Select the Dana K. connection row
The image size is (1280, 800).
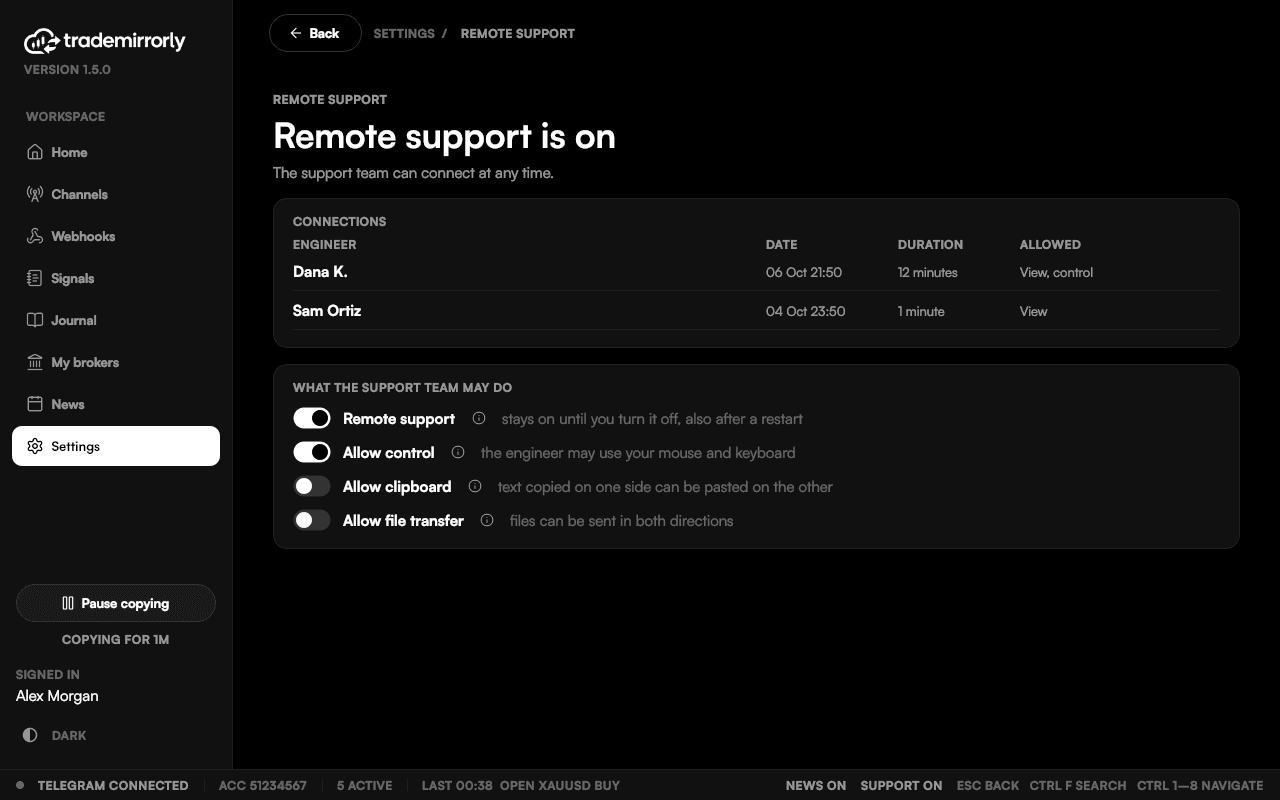coord(756,272)
